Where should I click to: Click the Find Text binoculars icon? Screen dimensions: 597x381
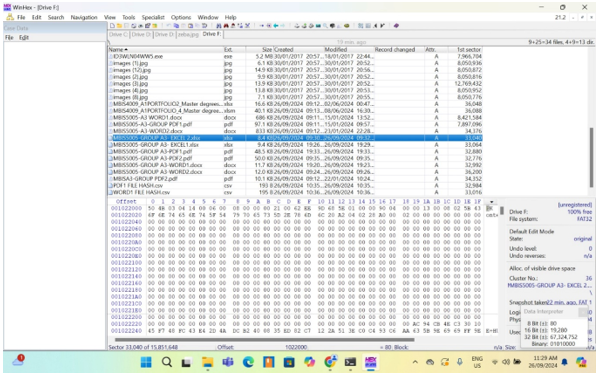[x=219, y=26]
